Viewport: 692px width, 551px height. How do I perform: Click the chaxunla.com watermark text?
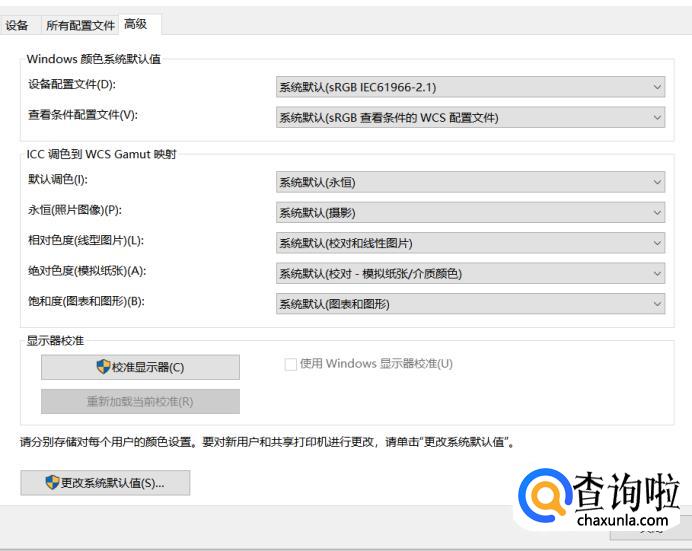620,520
